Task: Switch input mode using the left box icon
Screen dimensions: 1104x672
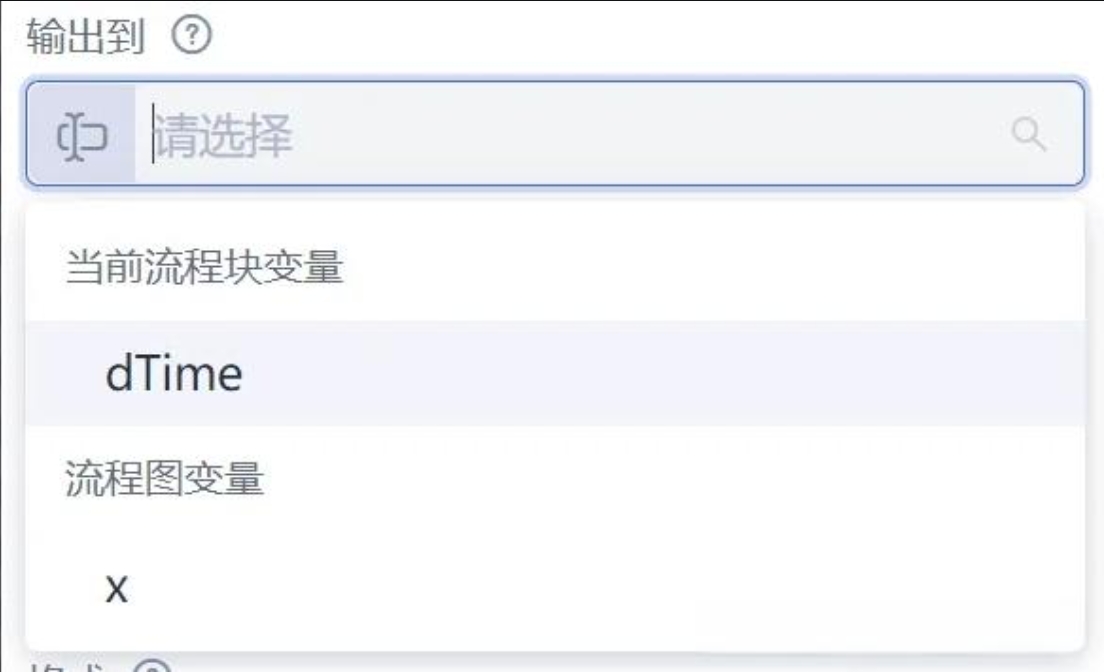Action: [x=82, y=134]
